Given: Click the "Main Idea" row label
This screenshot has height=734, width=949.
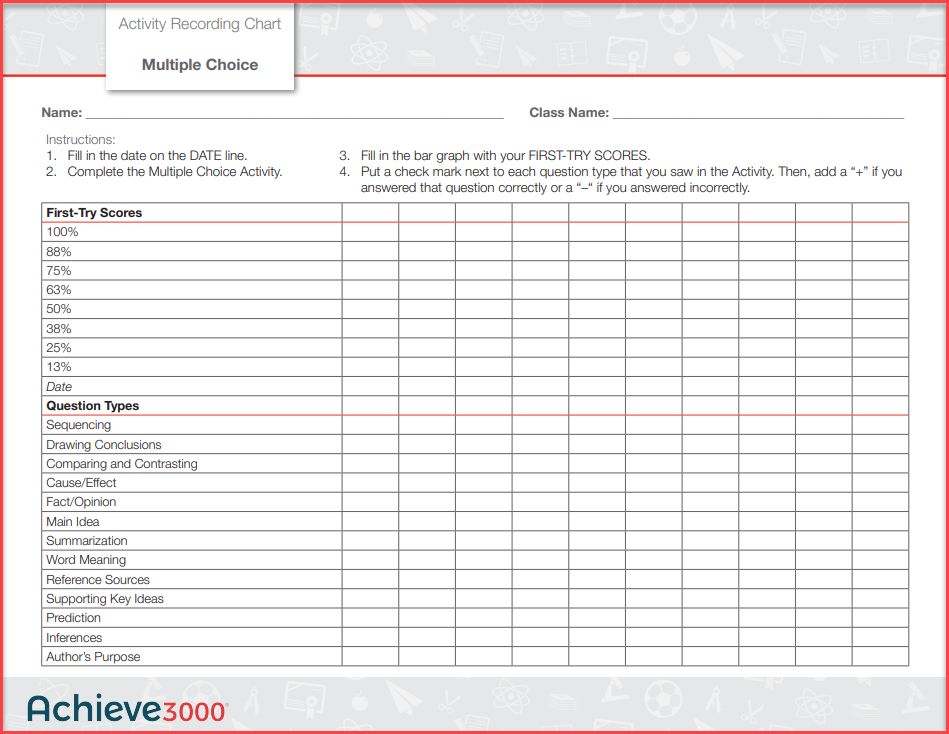Looking at the screenshot, I should point(73,522).
